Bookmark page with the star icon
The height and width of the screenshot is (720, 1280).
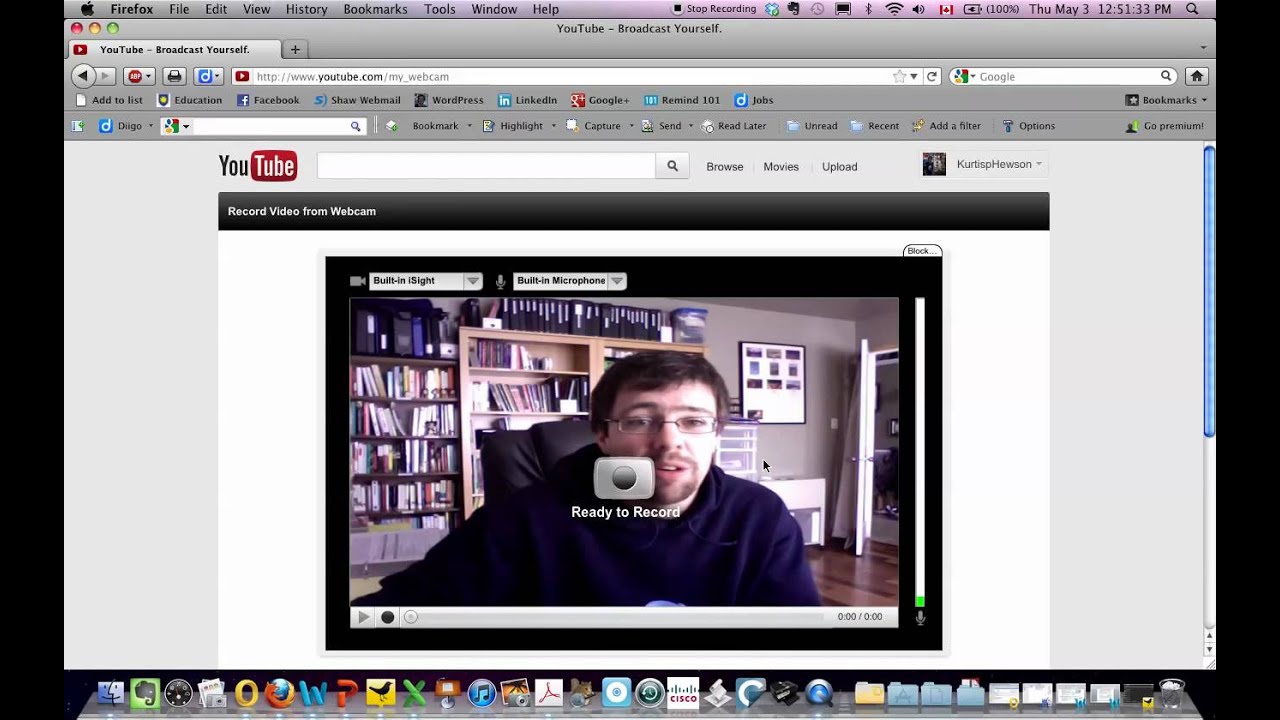coord(899,76)
